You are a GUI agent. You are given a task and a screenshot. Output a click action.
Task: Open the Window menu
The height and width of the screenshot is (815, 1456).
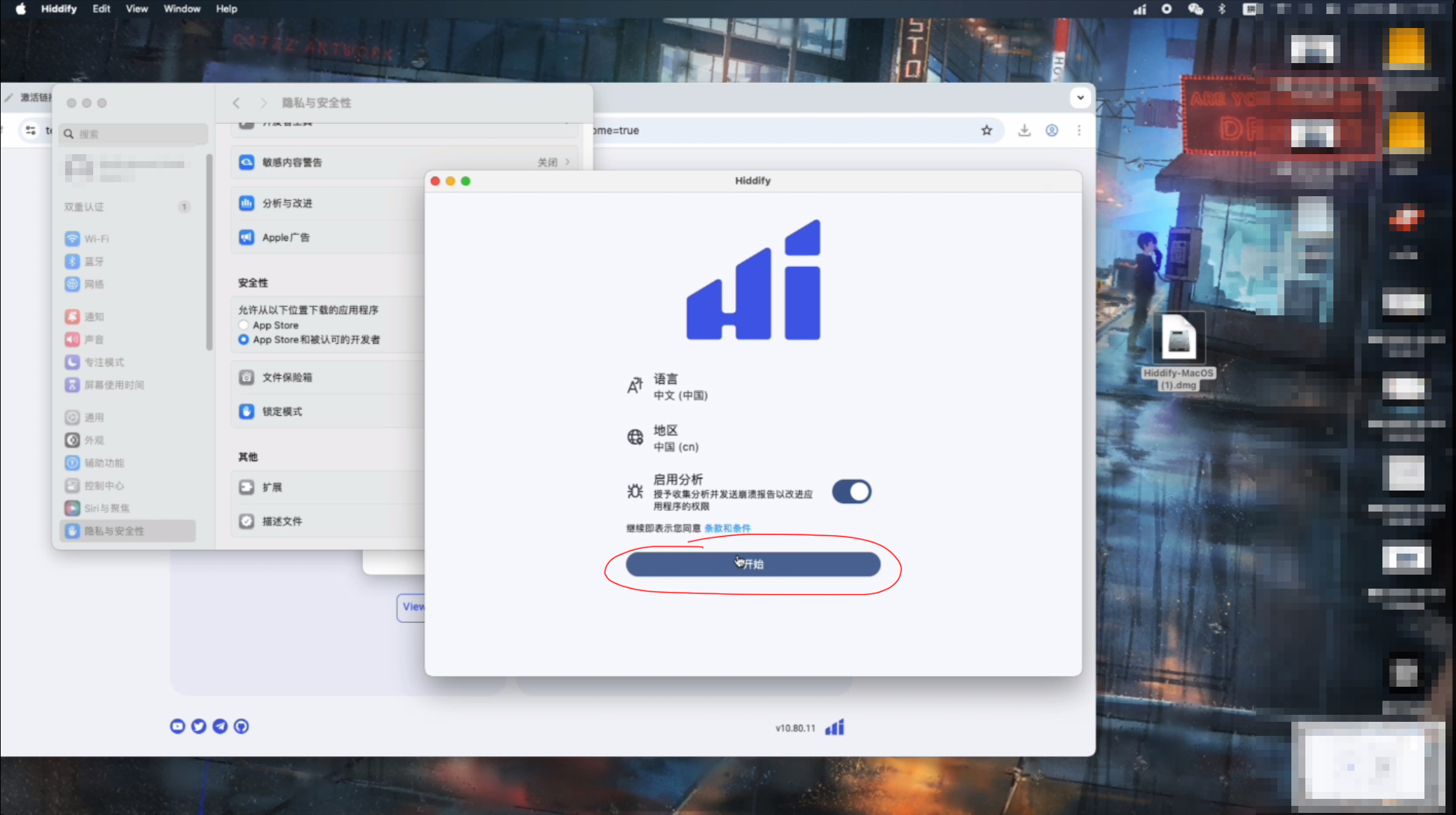click(182, 8)
